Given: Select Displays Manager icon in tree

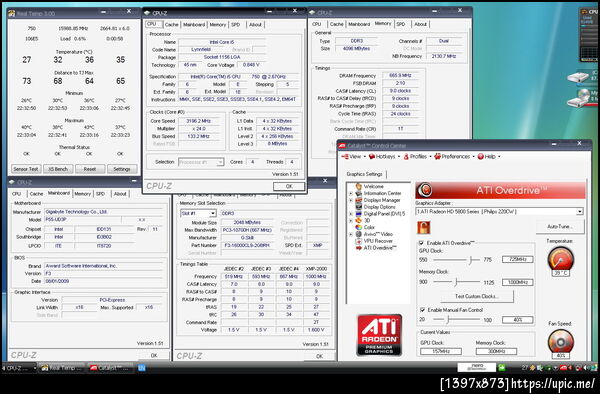Looking at the screenshot, I should (359, 200).
